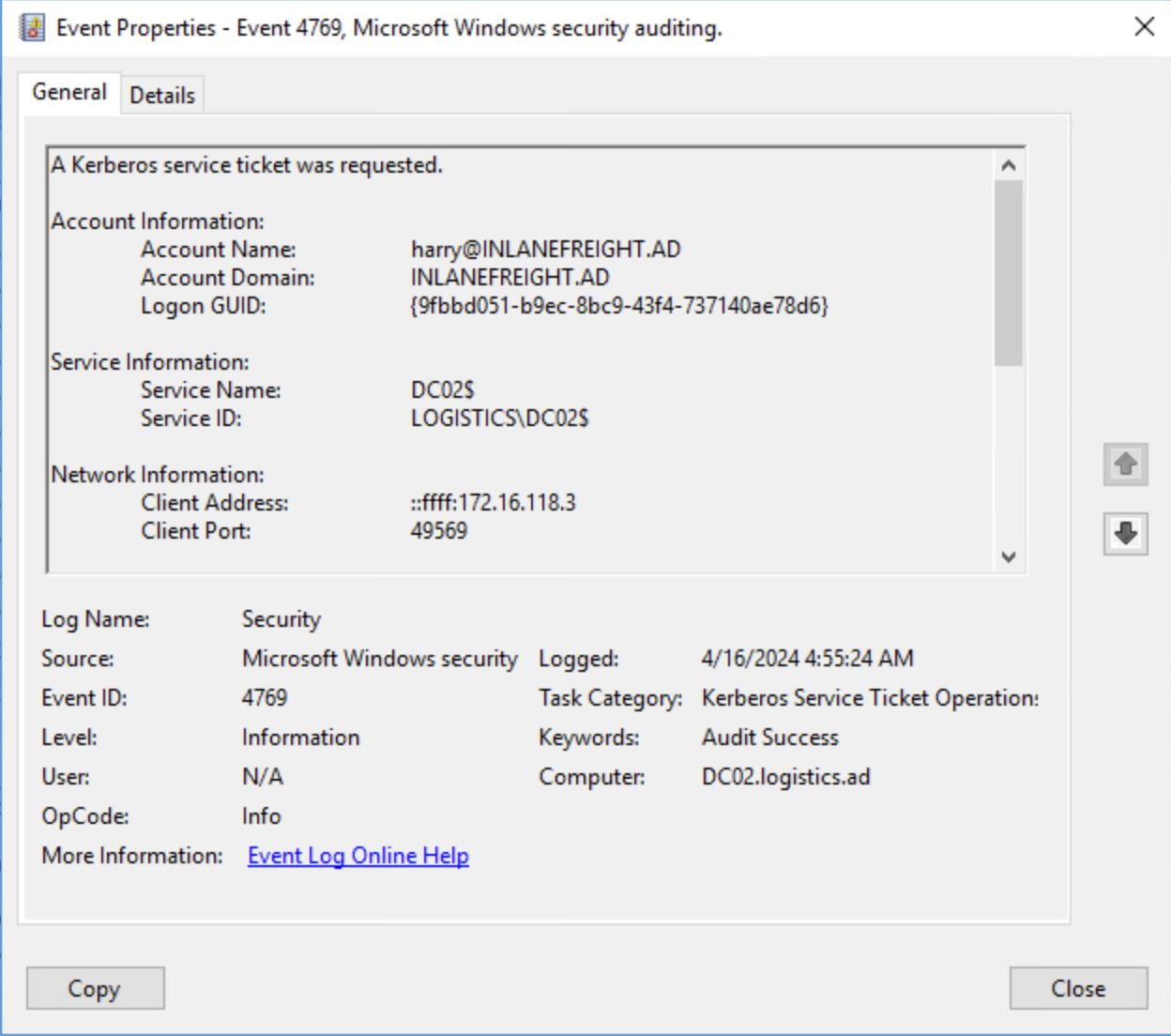
Task: Go to next event with down arrow
Action: (1125, 533)
